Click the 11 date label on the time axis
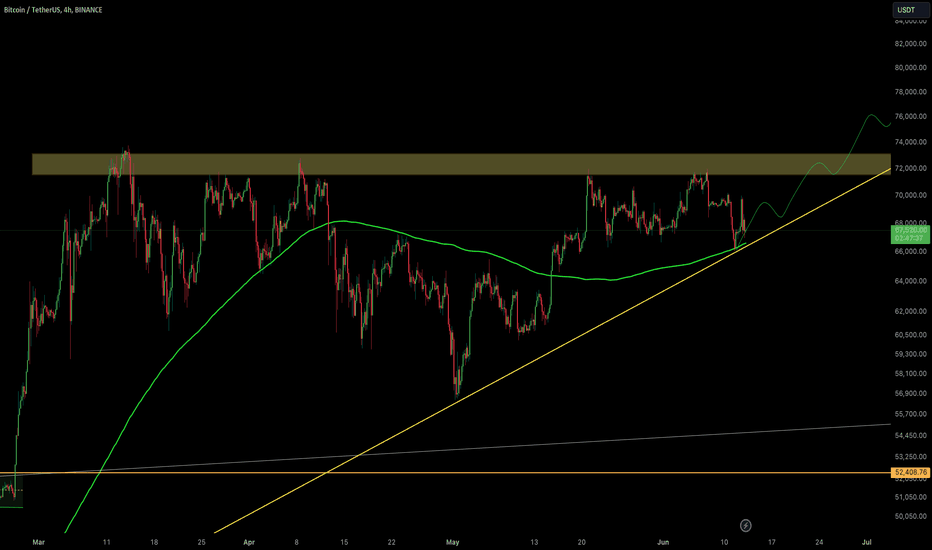The width and height of the screenshot is (932, 550). [106, 542]
